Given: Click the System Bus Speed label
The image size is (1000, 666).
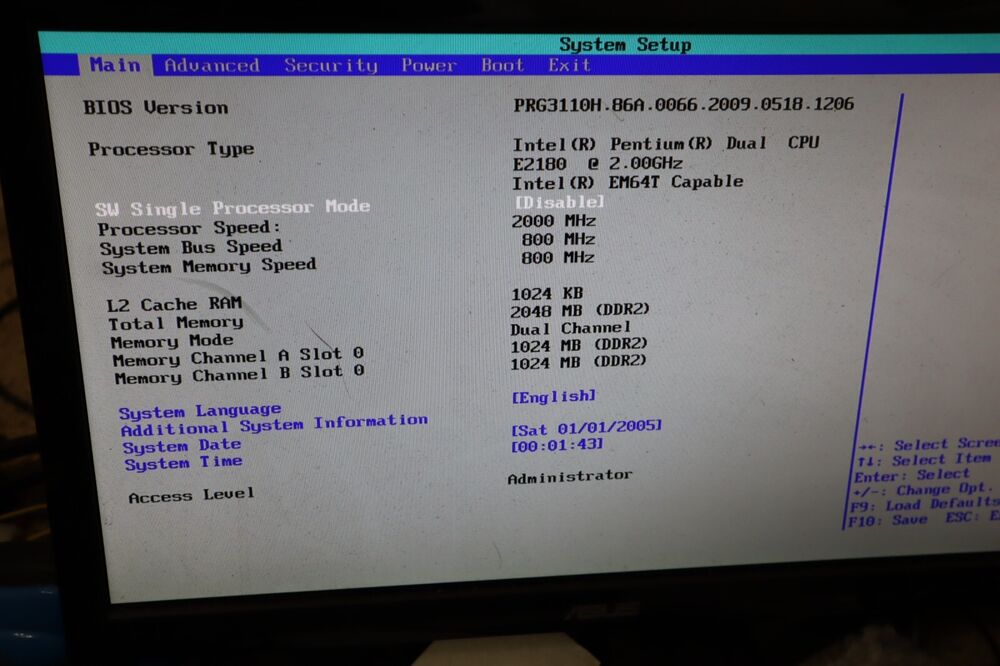Looking at the screenshot, I should 191,248.
